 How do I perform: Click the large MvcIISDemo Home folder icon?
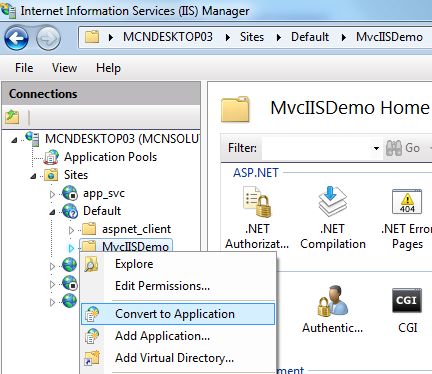point(235,109)
